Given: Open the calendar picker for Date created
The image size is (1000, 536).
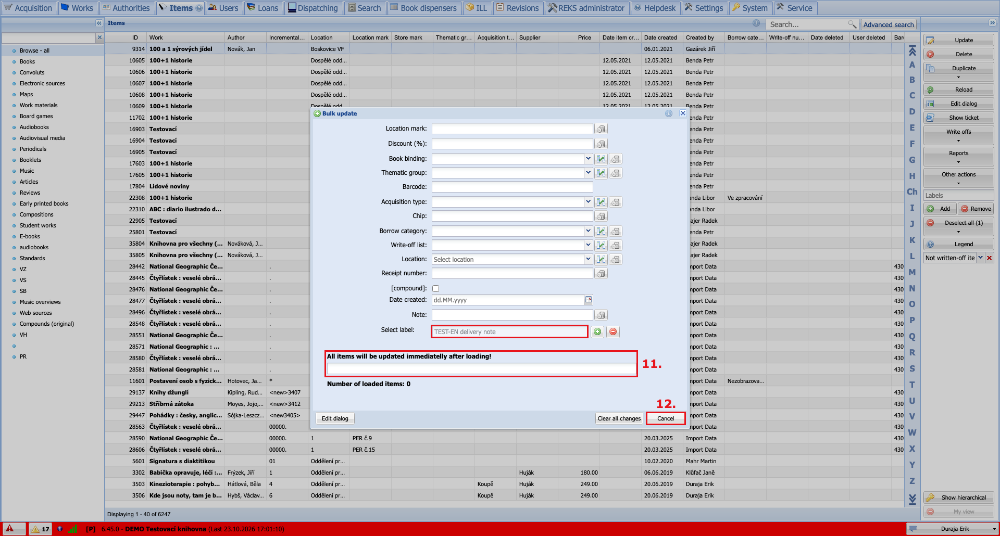Looking at the screenshot, I should (589, 299).
